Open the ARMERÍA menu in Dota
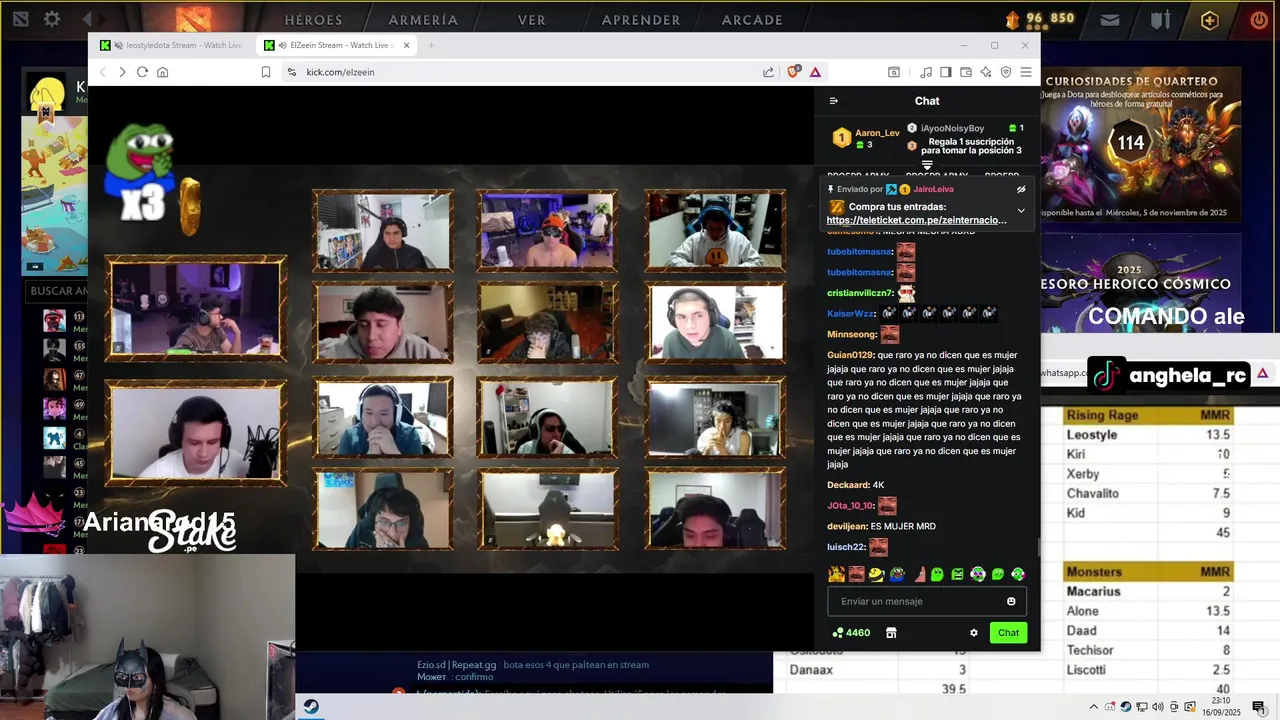Image resolution: width=1280 pixels, height=720 pixels. pyautogui.click(x=423, y=20)
